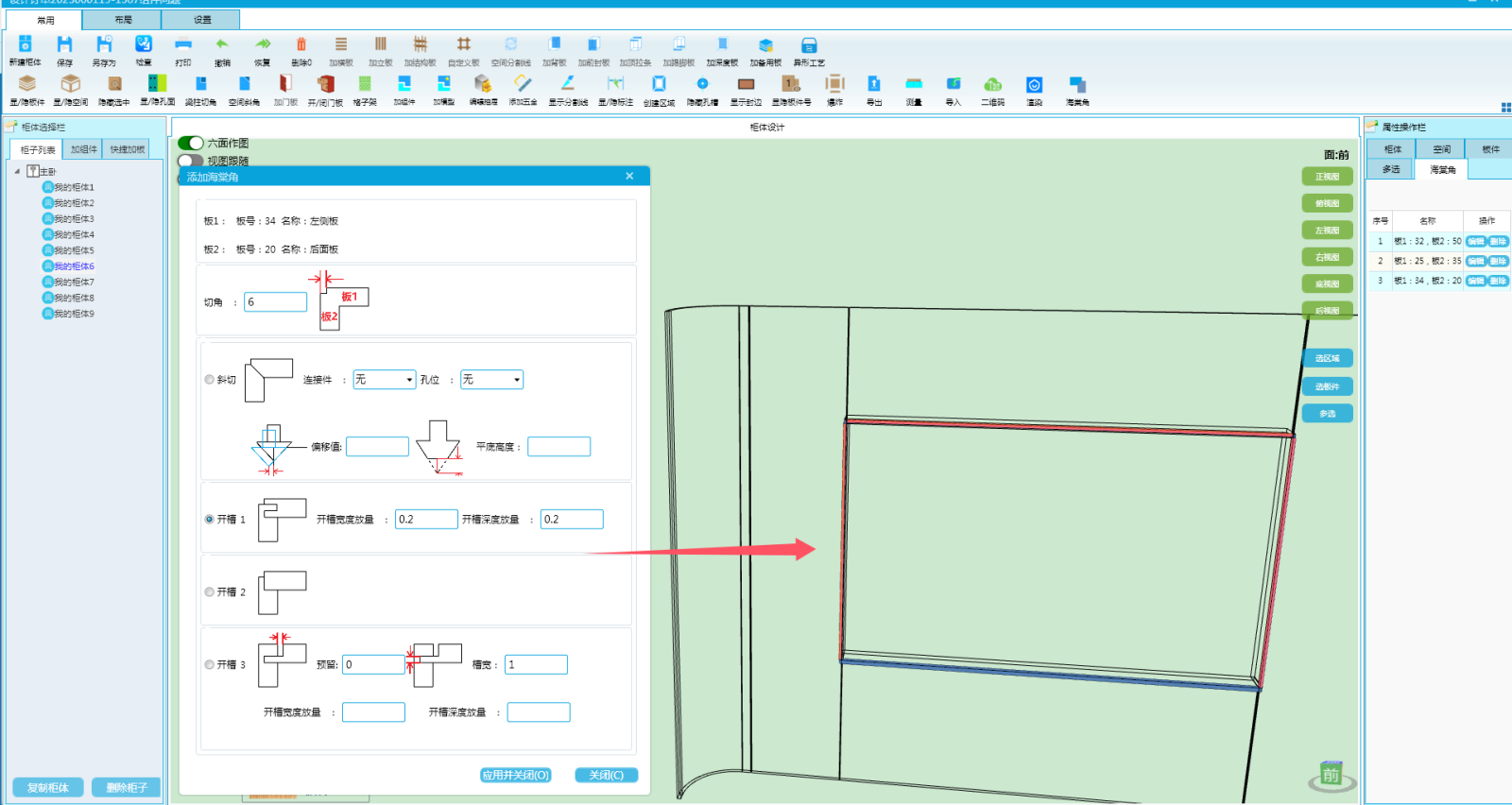Screen dimensions: 1512x805
Task: Select 我的柜体6 in the tree
Action: click(x=68, y=266)
